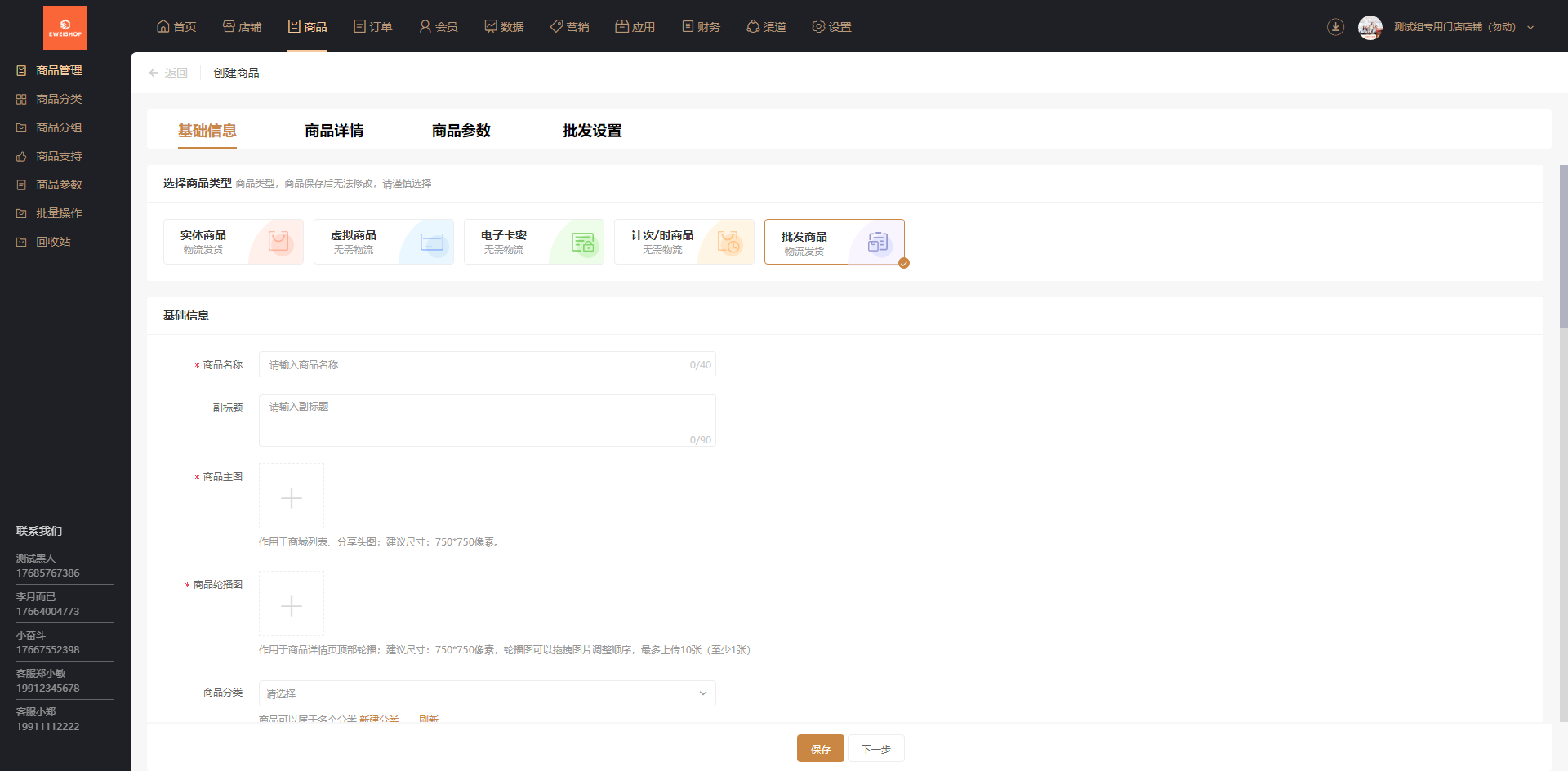
Task: Add image via 商品主图 plus box
Action: pos(292,496)
